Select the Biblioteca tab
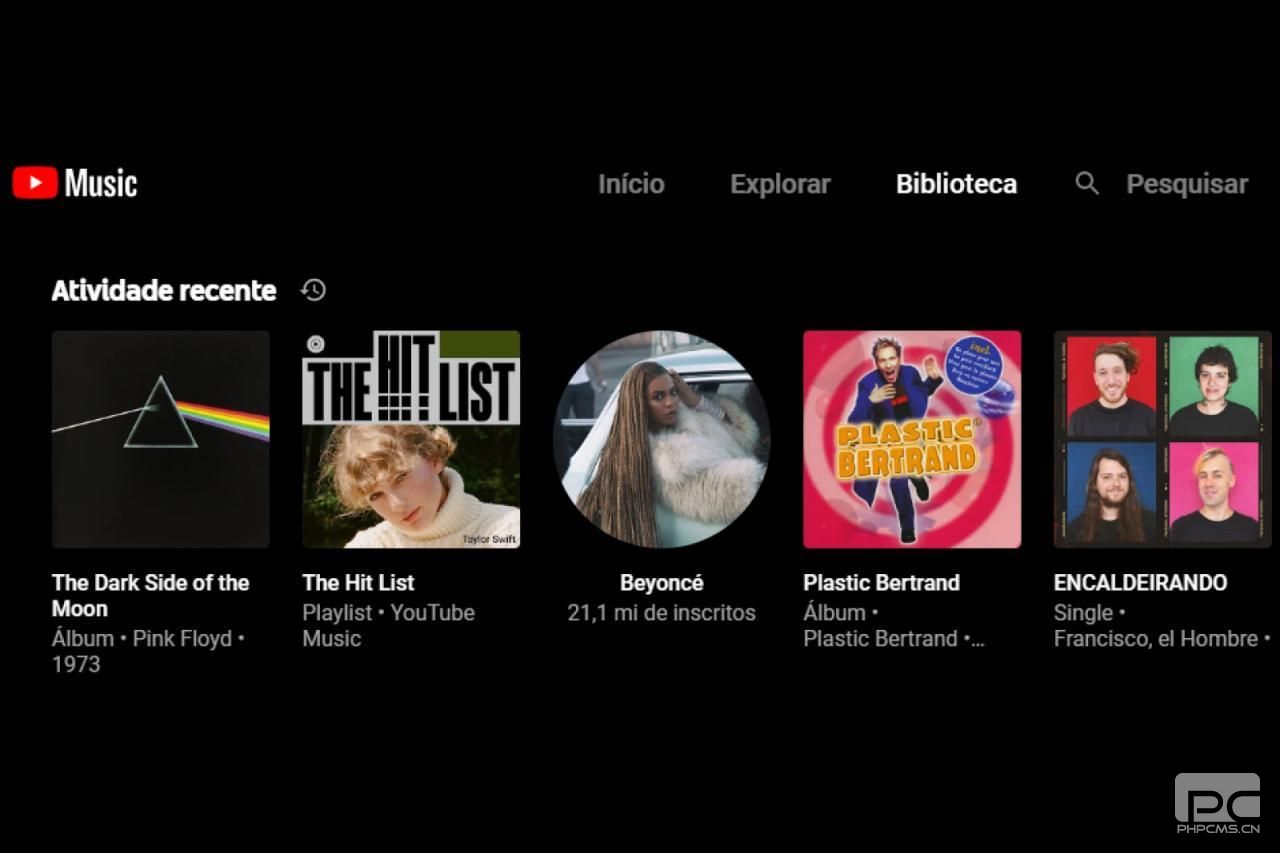The image size is (1280, 853). coord(956,184)
